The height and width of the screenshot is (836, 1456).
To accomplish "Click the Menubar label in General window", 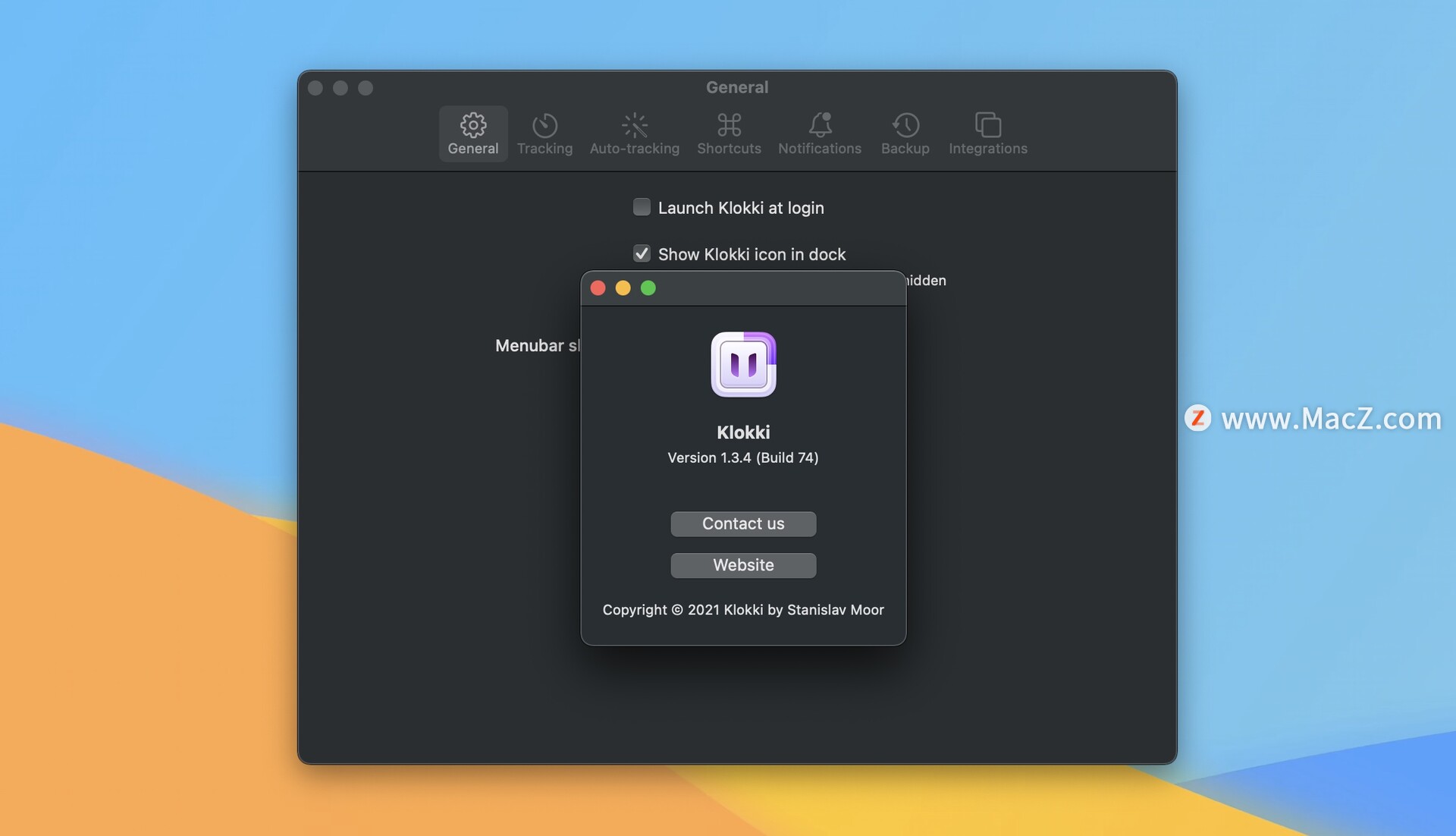I will [538, 346].
